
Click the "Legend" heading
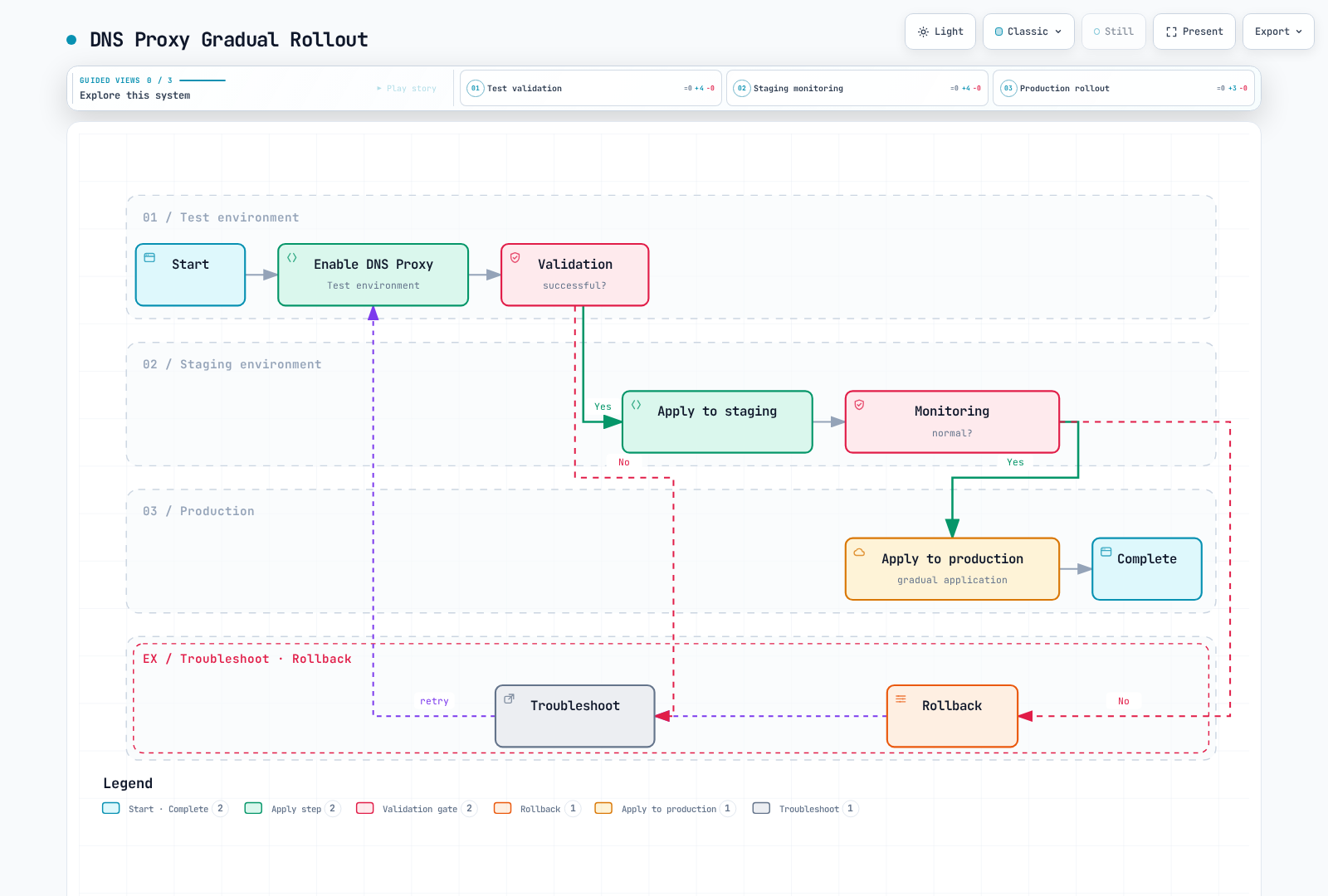point(128,783)
